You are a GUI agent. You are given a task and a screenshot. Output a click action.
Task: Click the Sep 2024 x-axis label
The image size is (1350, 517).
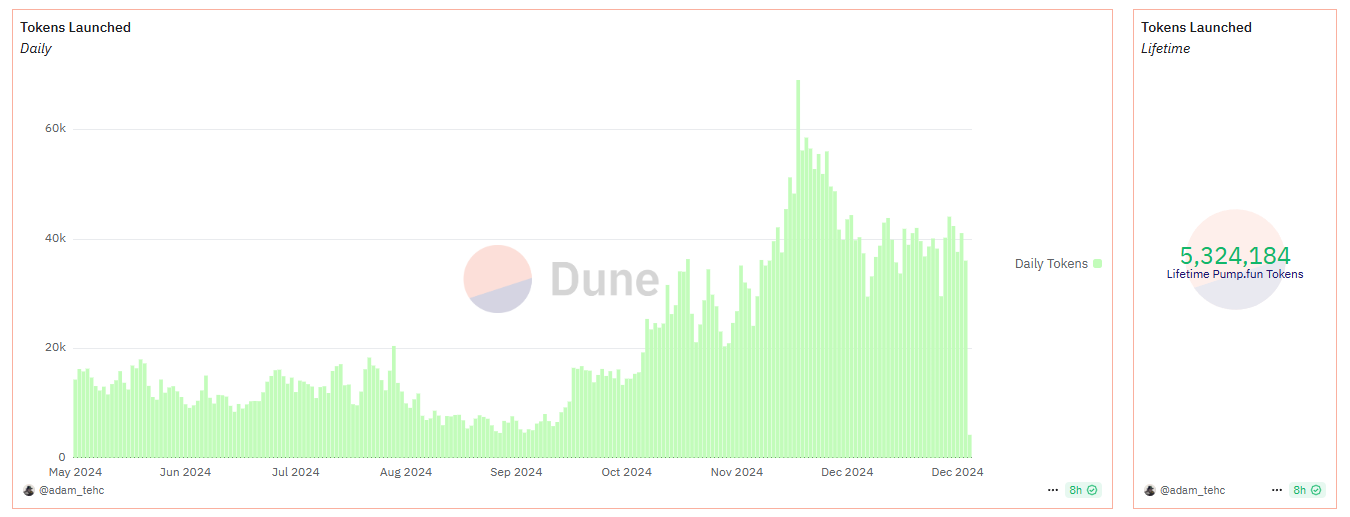pos(515,472)
